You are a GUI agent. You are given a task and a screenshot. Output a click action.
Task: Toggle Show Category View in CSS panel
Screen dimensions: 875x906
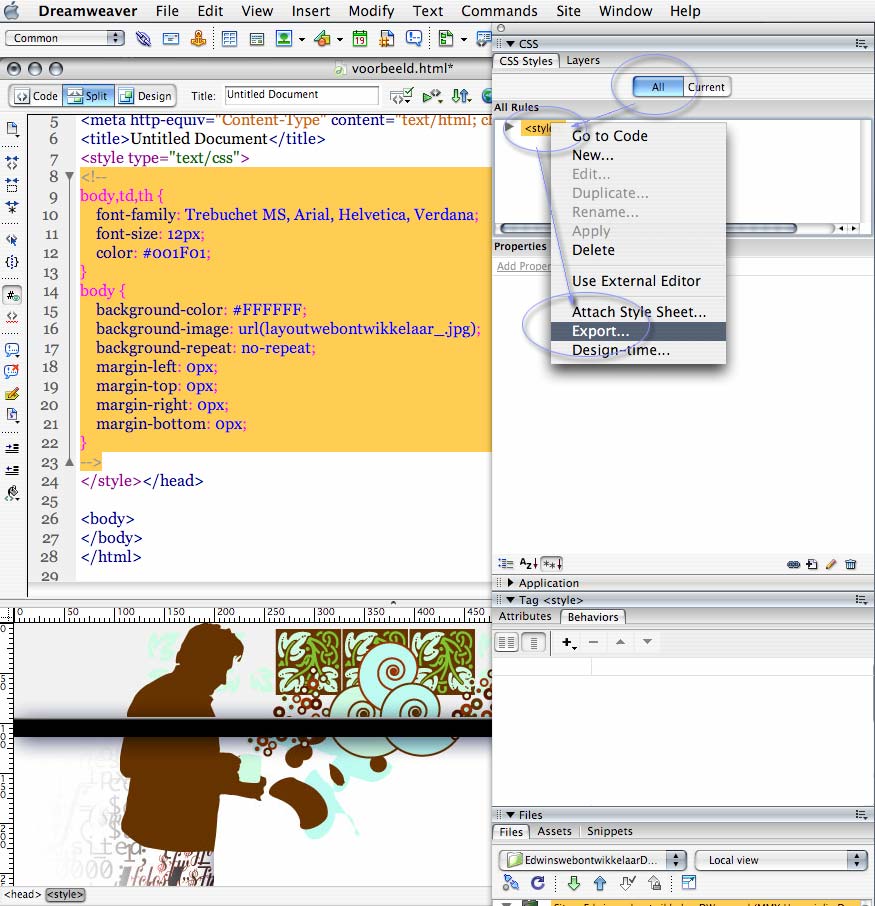(505, 563)
